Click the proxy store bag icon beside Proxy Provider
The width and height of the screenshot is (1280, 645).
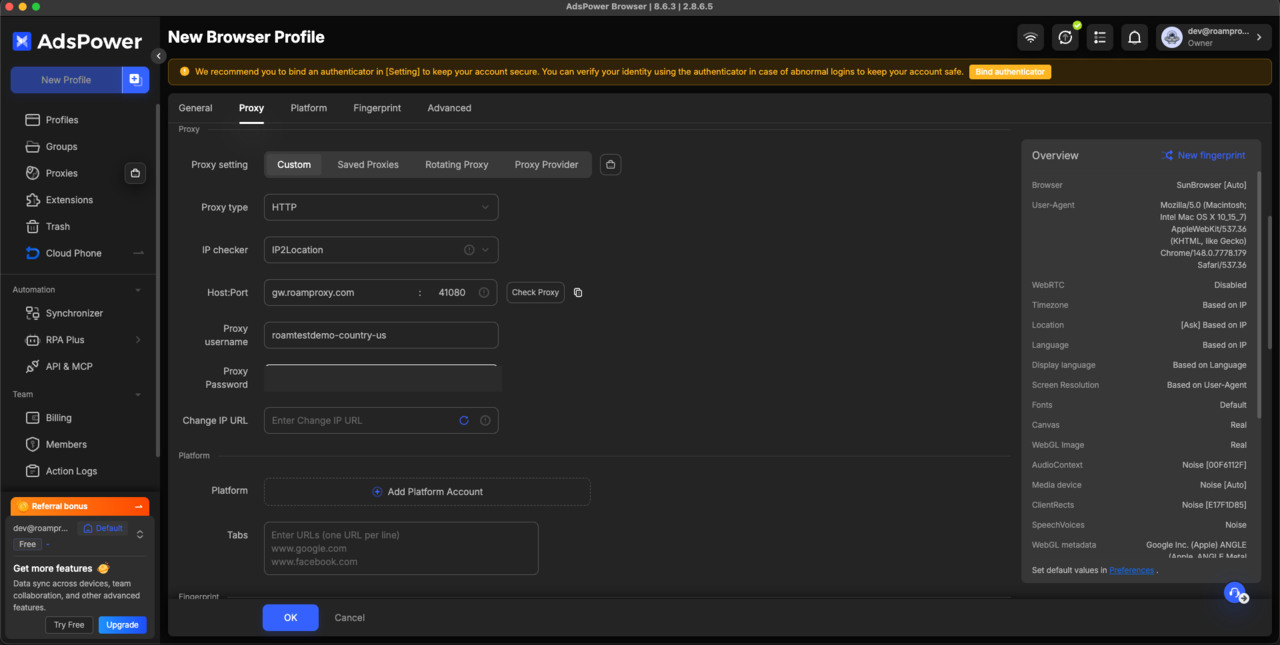611,164
